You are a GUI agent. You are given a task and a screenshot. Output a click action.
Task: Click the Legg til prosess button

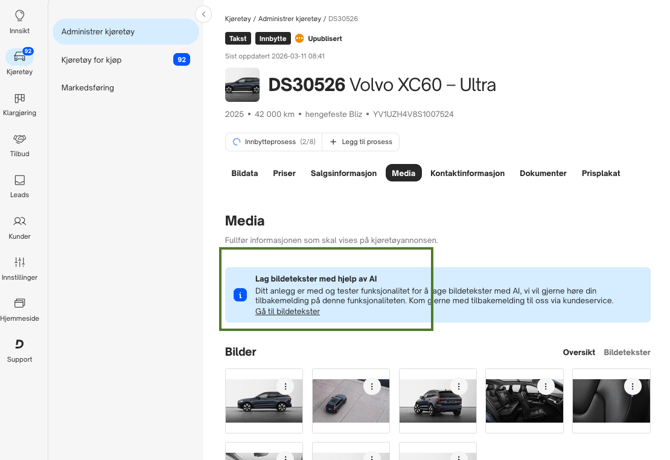[x=361, y=142]
